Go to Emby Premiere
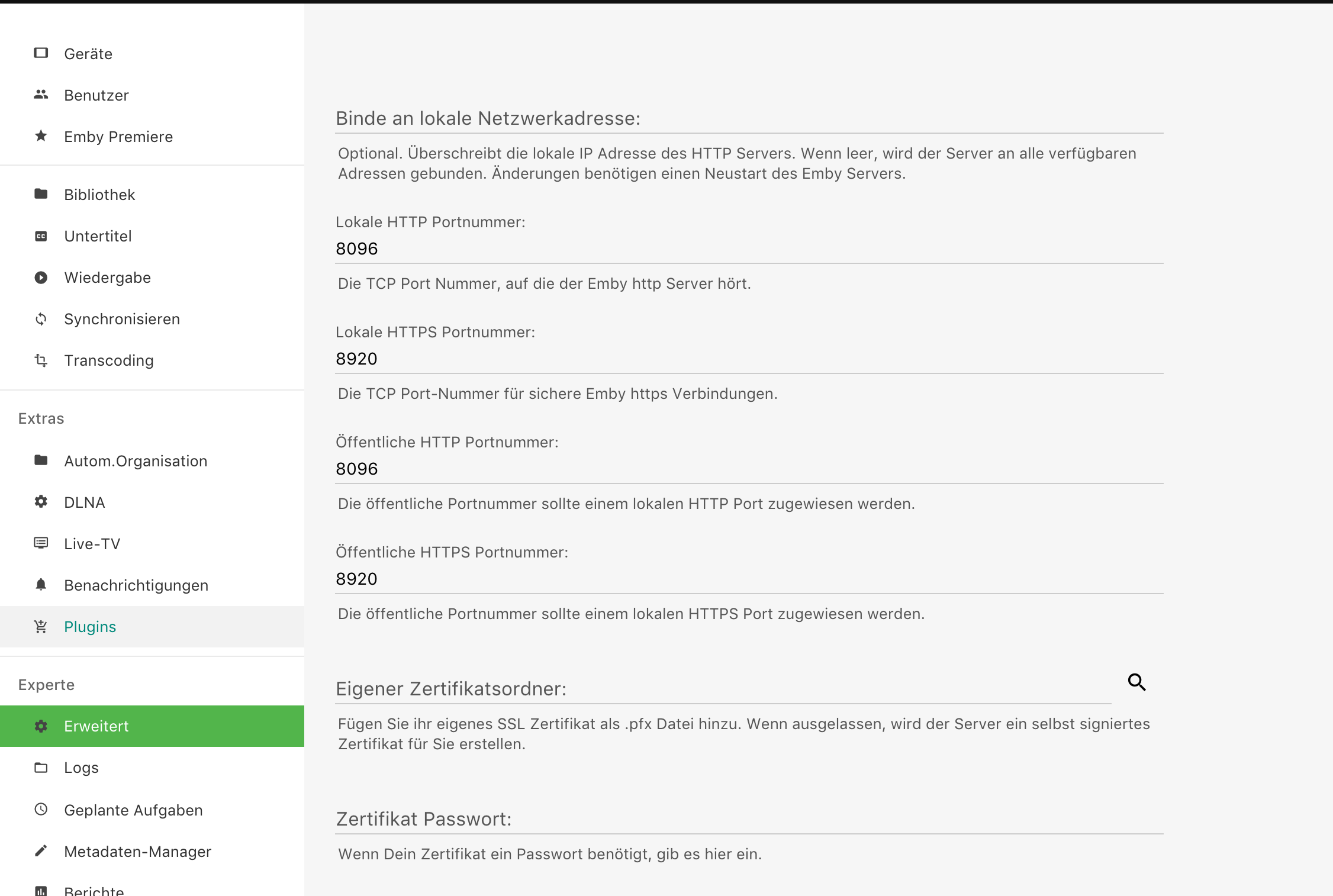1333x896 pixels. click(152, 137)
